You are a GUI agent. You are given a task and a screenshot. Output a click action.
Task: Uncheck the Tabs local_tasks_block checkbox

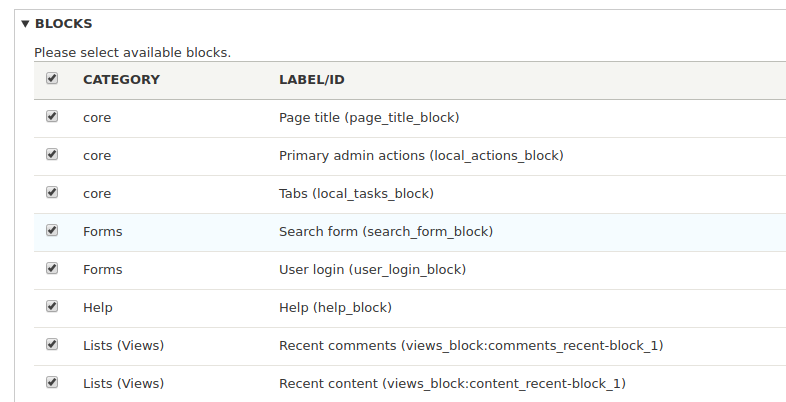[x=52, y=192]
